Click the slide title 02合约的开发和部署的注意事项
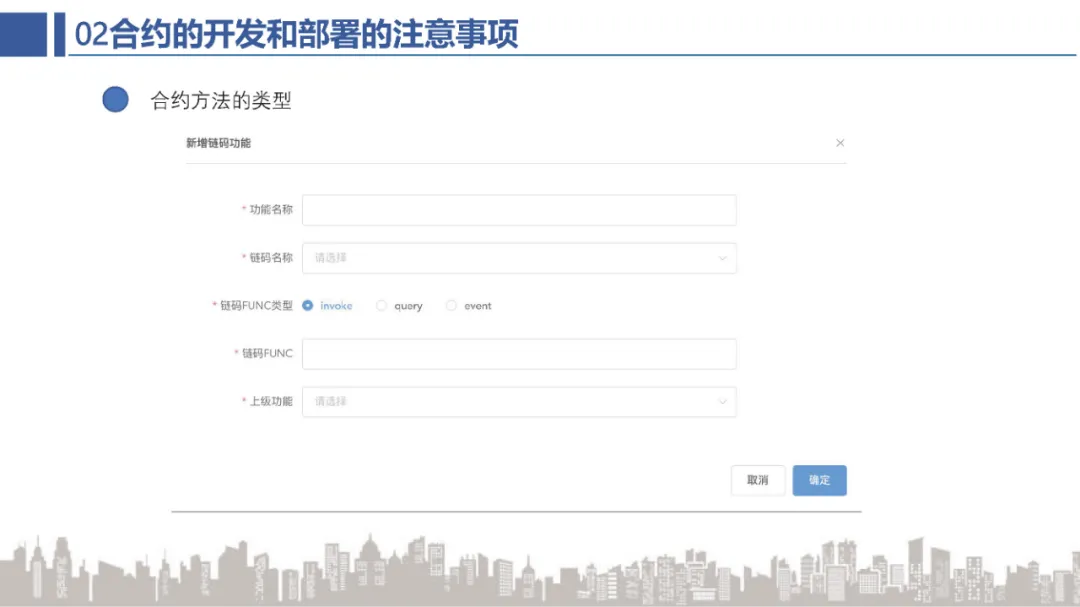1080x607 pixels. tap(296, 34)
